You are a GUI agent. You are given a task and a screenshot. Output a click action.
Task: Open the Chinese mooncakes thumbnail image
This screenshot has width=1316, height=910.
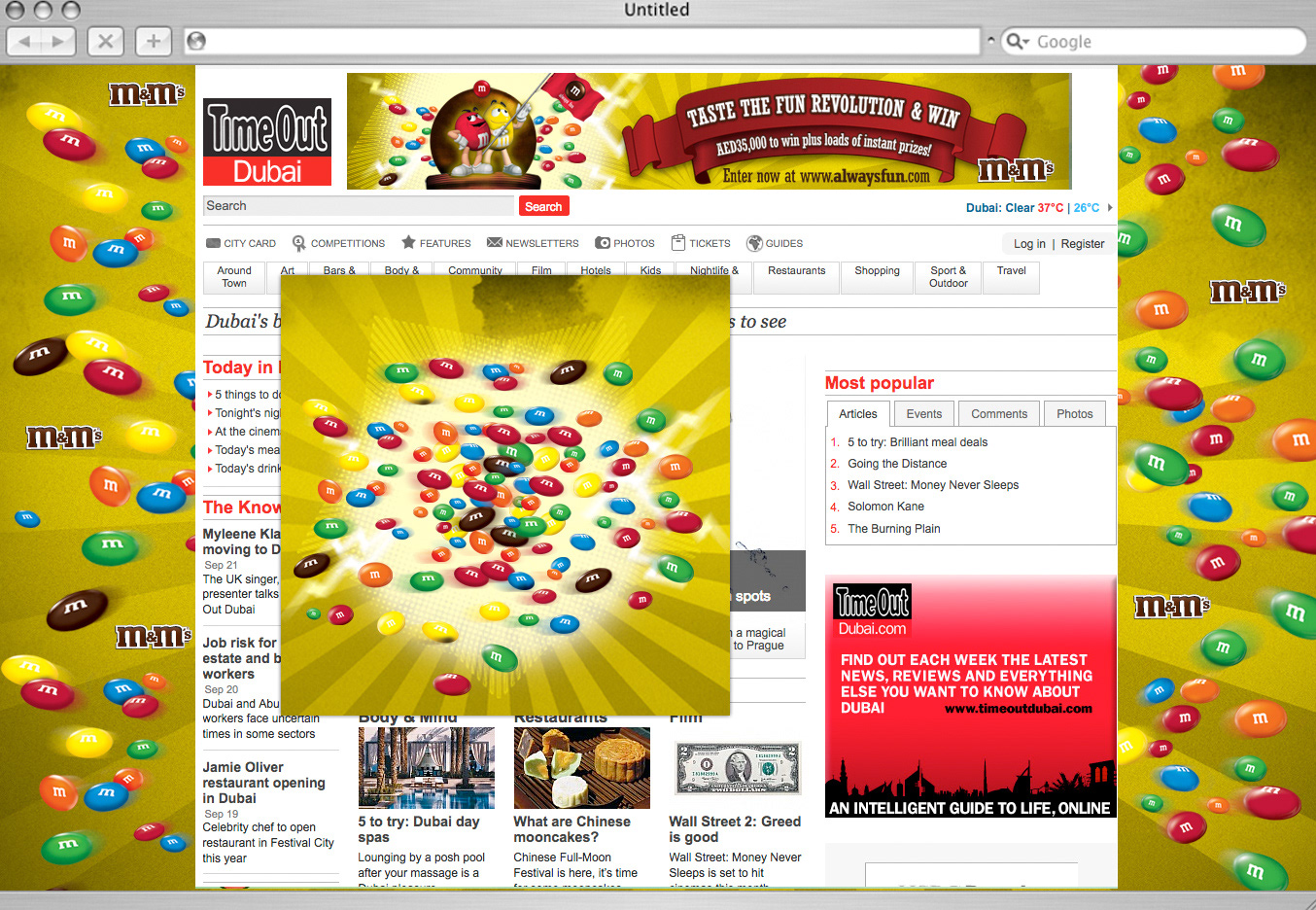click(581, 768)
